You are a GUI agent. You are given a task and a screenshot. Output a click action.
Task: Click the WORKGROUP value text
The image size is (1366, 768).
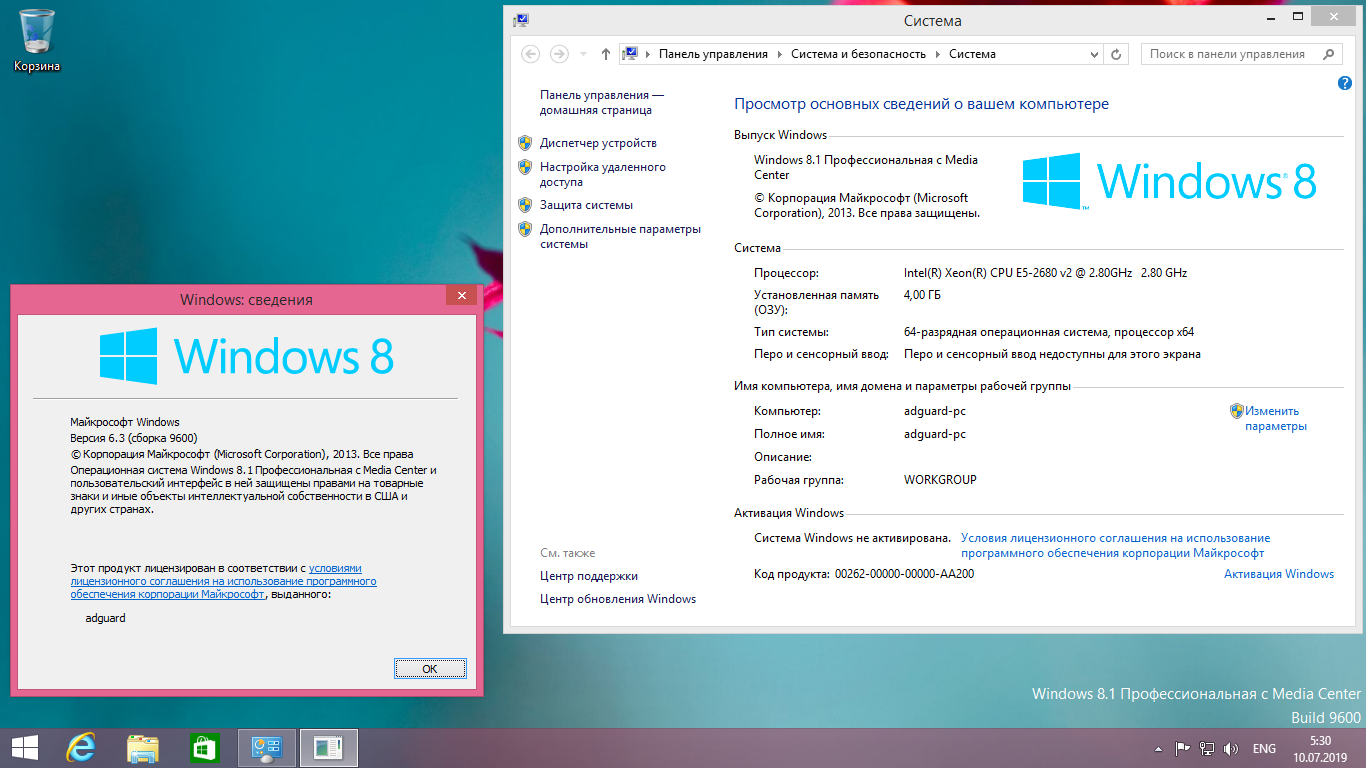tap(940, 480)
